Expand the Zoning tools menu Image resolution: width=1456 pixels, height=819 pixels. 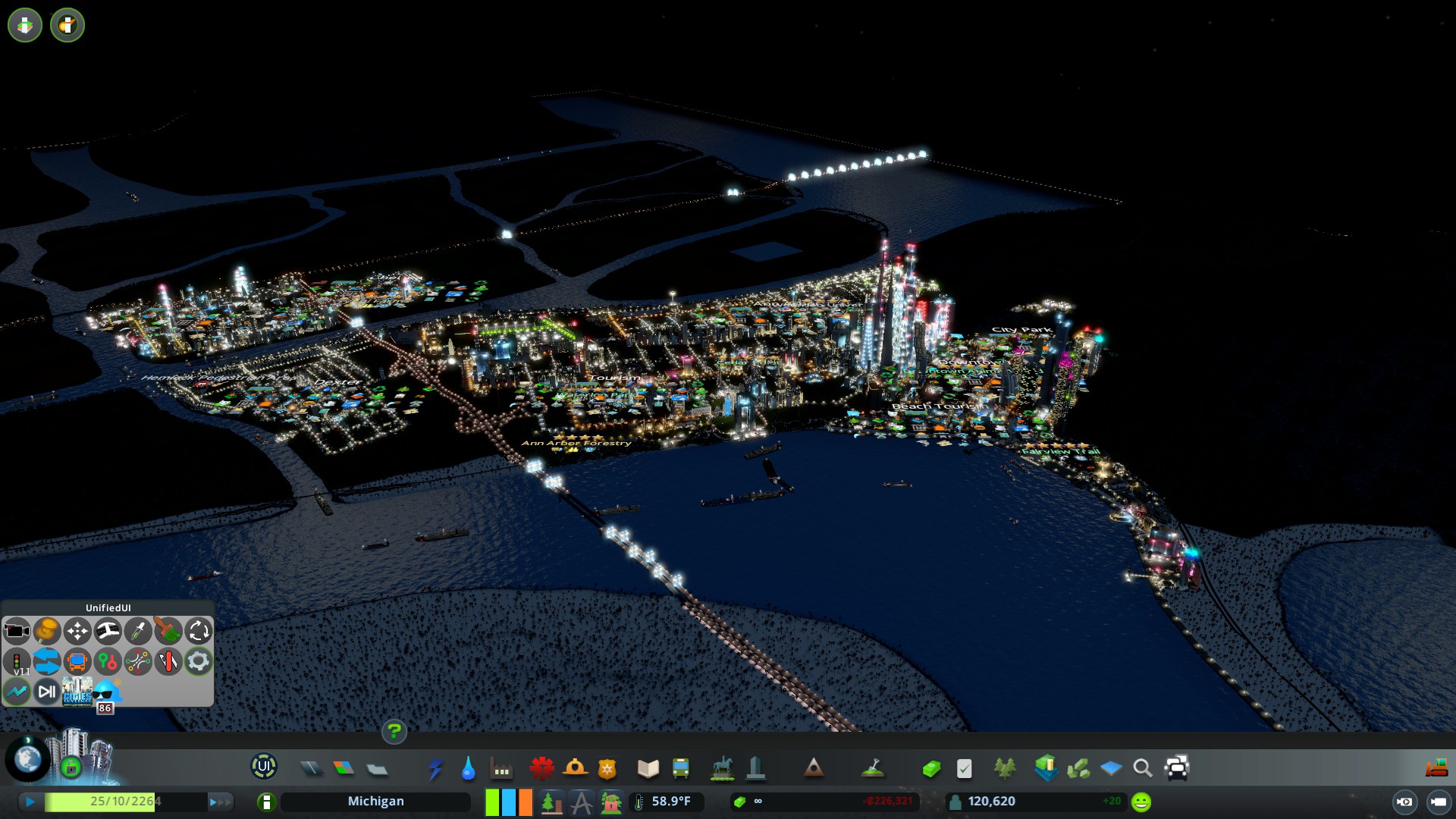click(344, 769)
